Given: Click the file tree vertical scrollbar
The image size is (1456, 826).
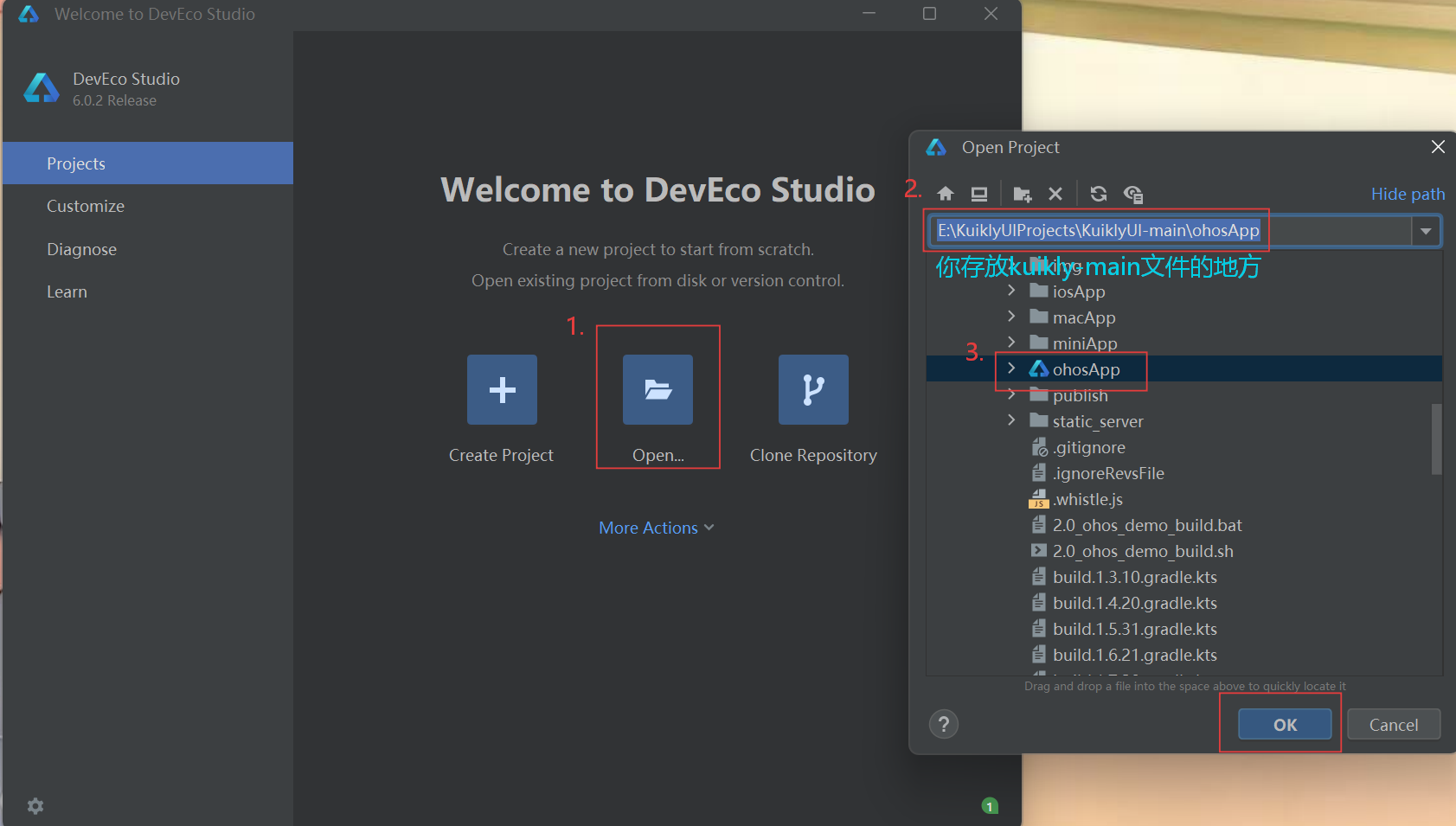Looking at the screenshot, I should 1436,439.
